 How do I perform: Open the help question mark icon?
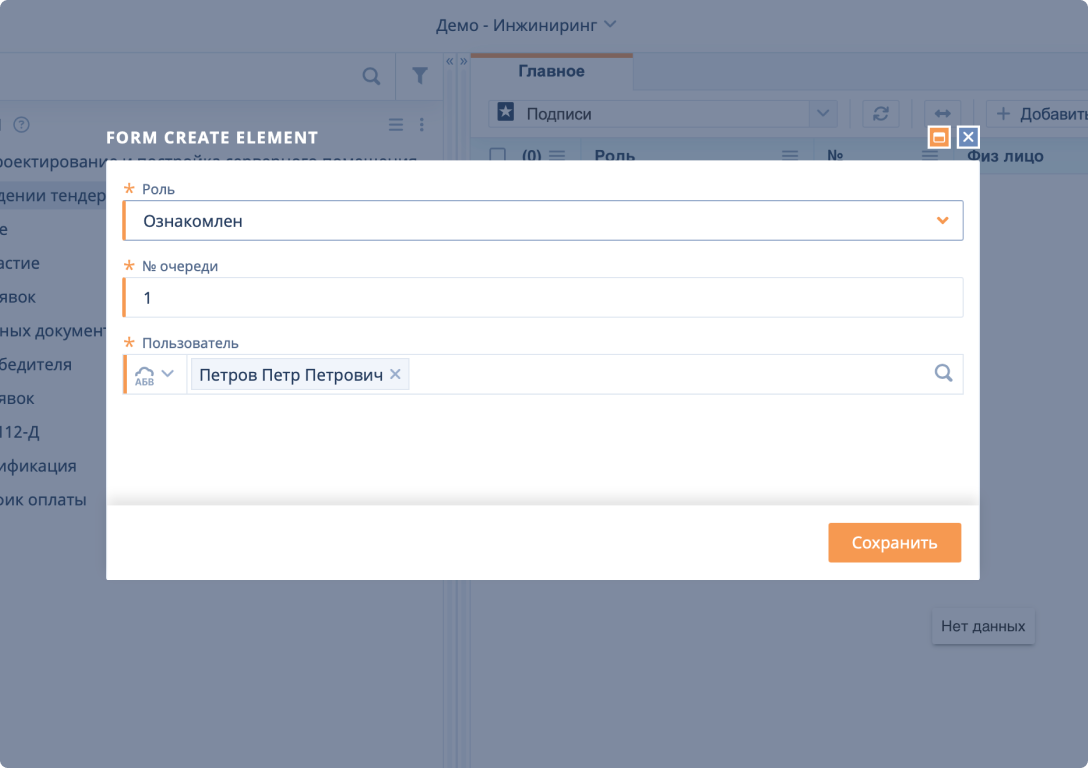point(21,124)
